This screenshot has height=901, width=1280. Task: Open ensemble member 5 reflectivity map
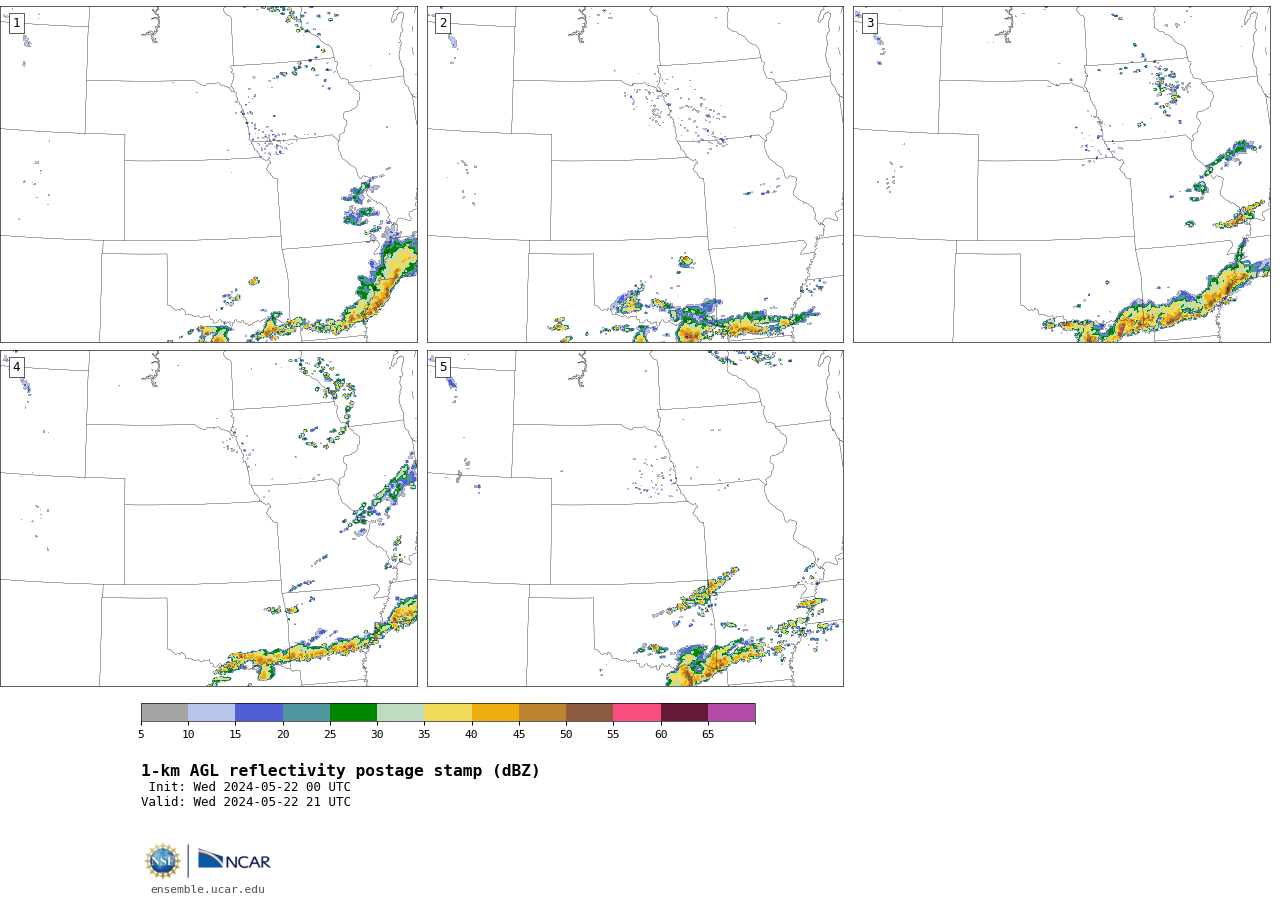click(x=635, y=518)
